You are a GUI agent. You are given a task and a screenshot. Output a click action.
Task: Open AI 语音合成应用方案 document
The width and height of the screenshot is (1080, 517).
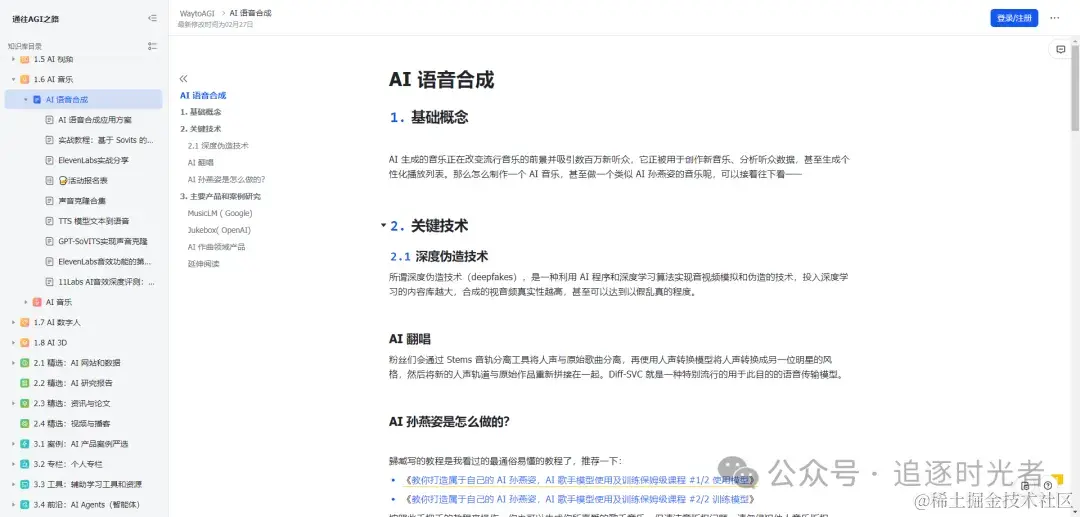click(94, 120)
